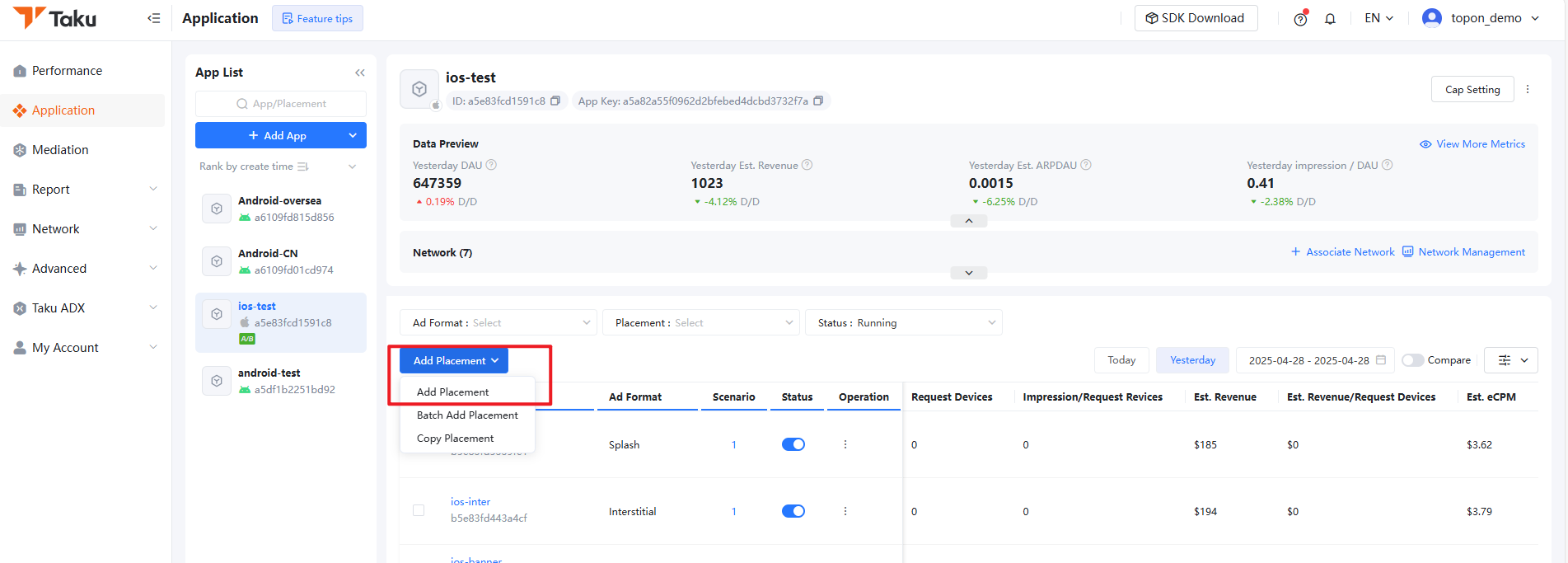Show info for Yesterday DAU

[x=491, y=165]
